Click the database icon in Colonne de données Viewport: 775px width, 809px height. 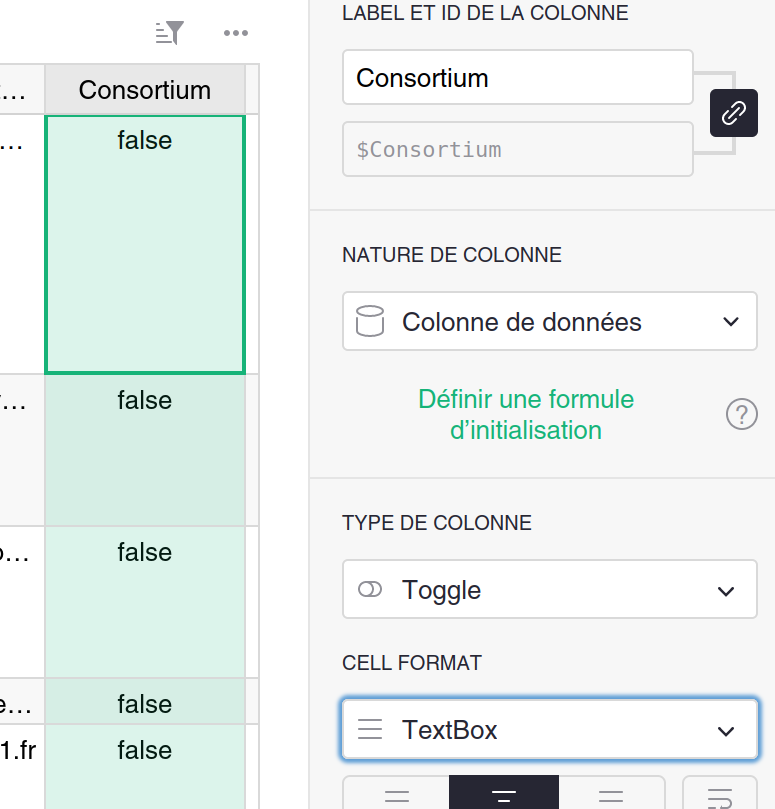click(x=370, y=321)
